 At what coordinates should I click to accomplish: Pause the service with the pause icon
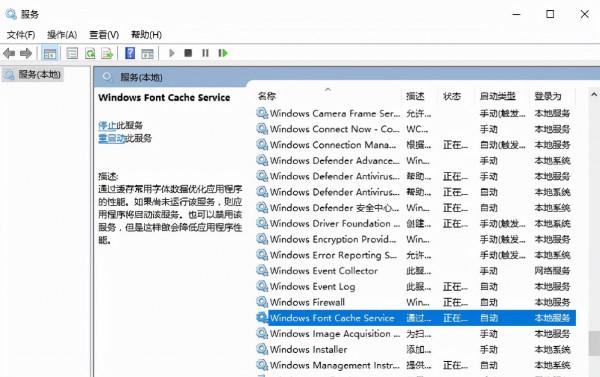[205, 53]
